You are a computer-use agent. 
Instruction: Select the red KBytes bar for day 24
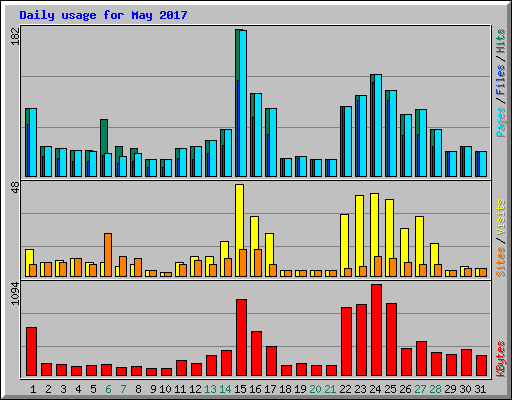coord(376,330)
